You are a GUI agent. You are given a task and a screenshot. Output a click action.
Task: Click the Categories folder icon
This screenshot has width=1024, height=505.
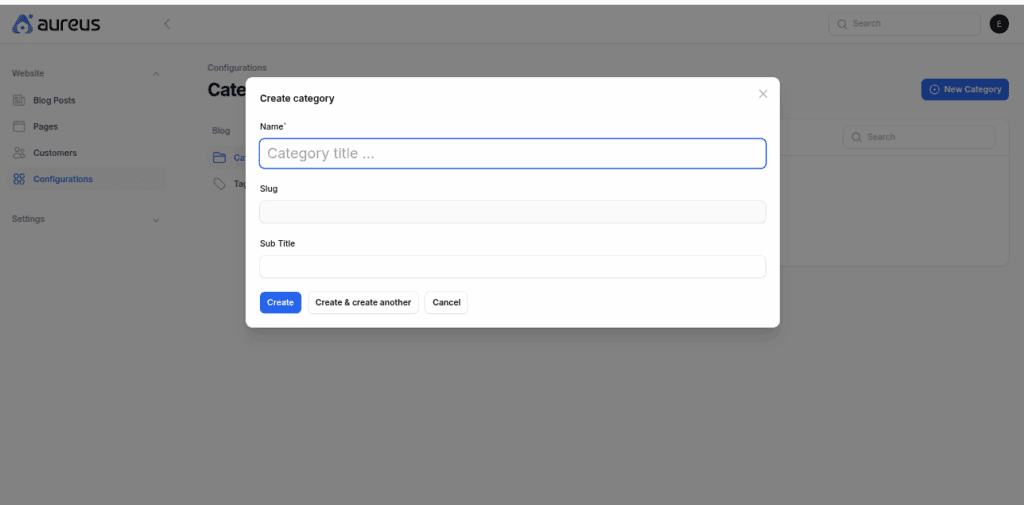tap(219, 157)
